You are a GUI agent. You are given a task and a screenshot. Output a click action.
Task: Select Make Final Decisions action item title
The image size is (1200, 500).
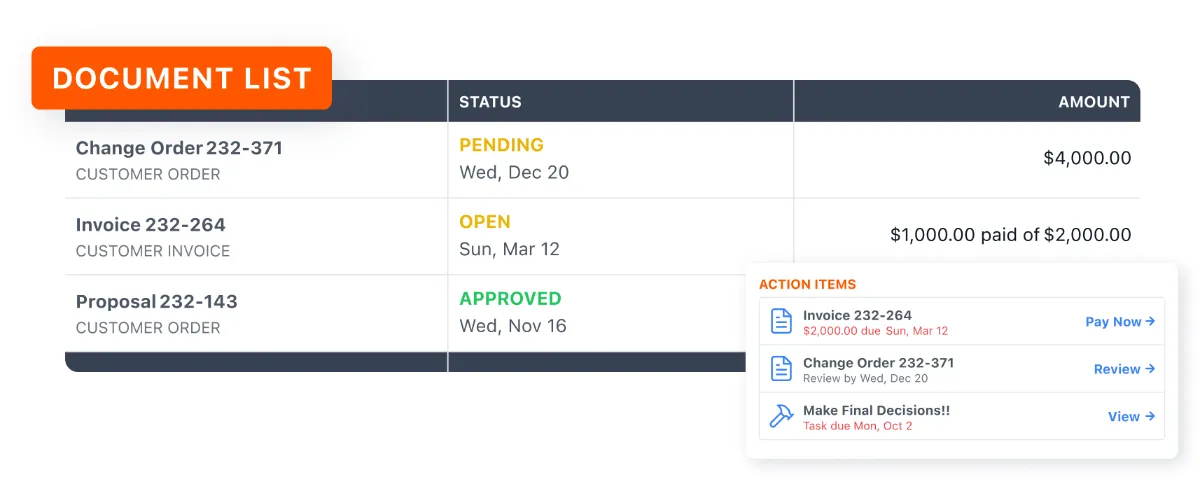click(x=876, y=410)
